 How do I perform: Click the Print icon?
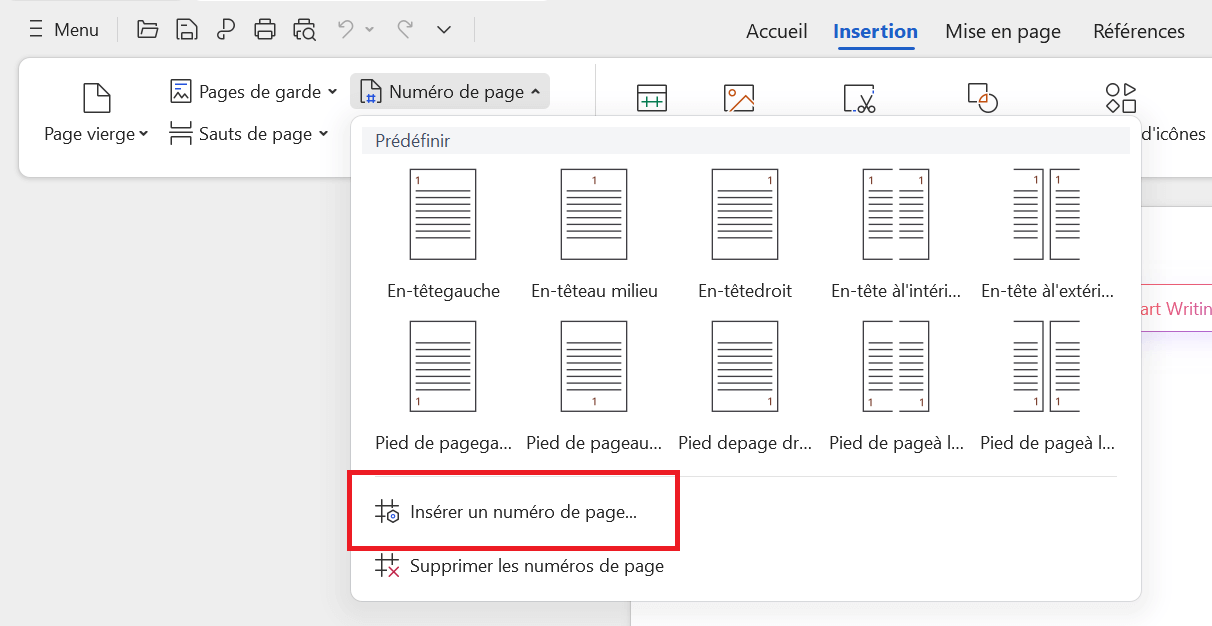click(265, 30)
